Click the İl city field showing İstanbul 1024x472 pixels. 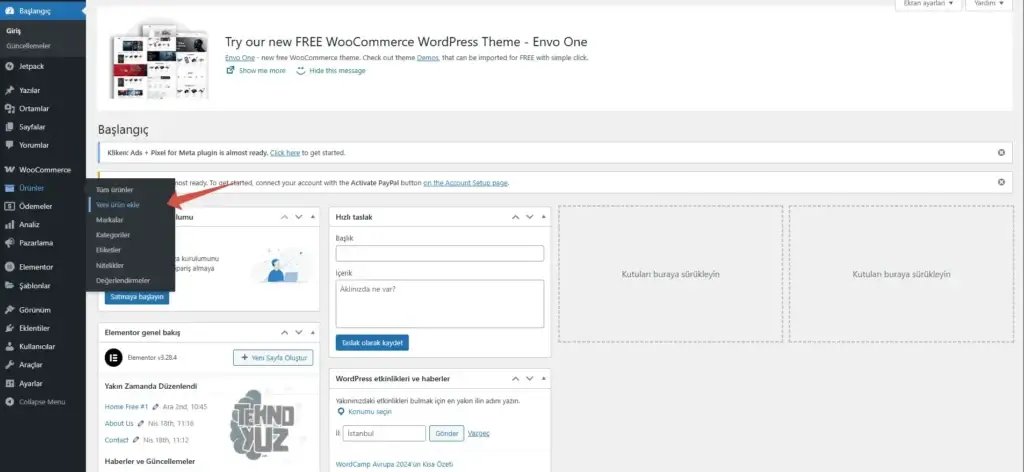384,433
